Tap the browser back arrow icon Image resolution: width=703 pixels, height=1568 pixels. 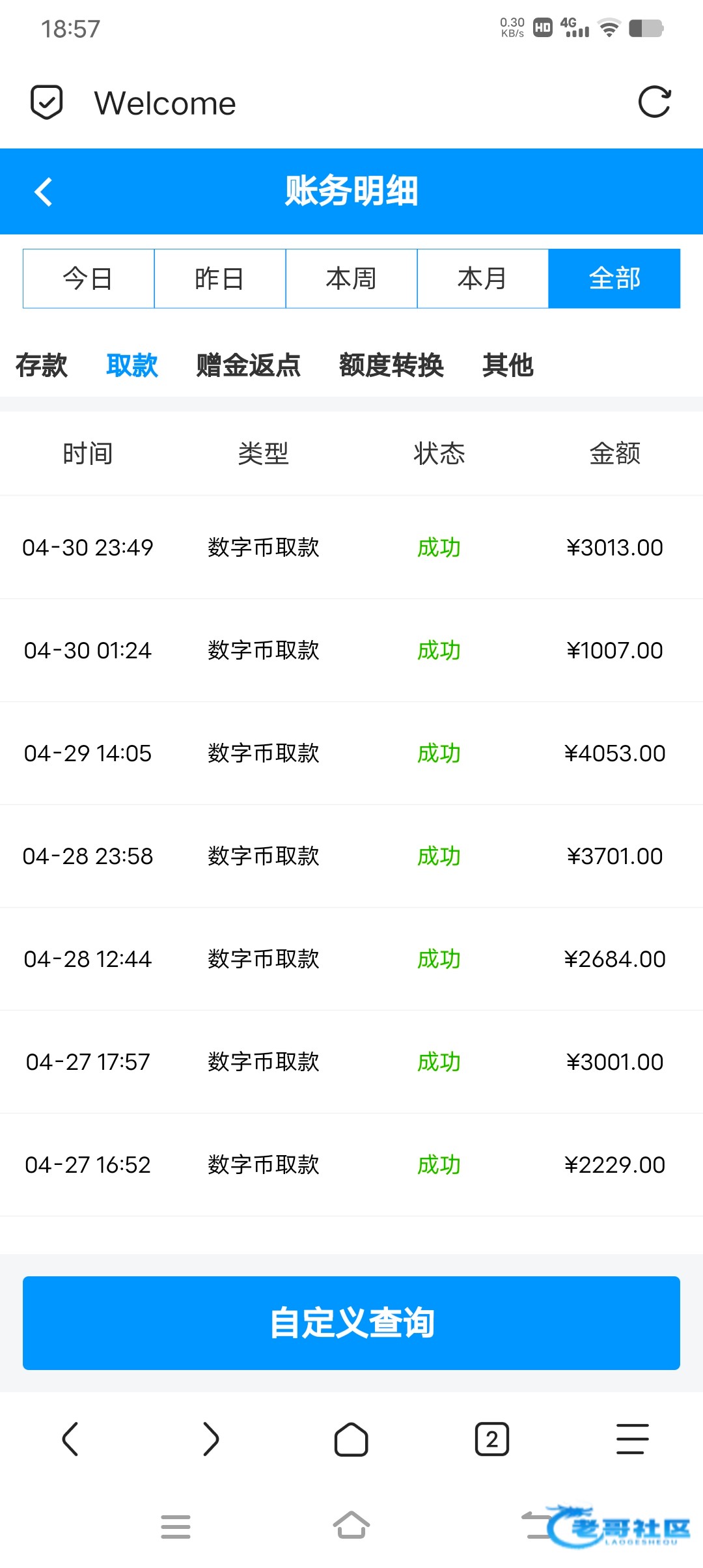point(70,1438)
